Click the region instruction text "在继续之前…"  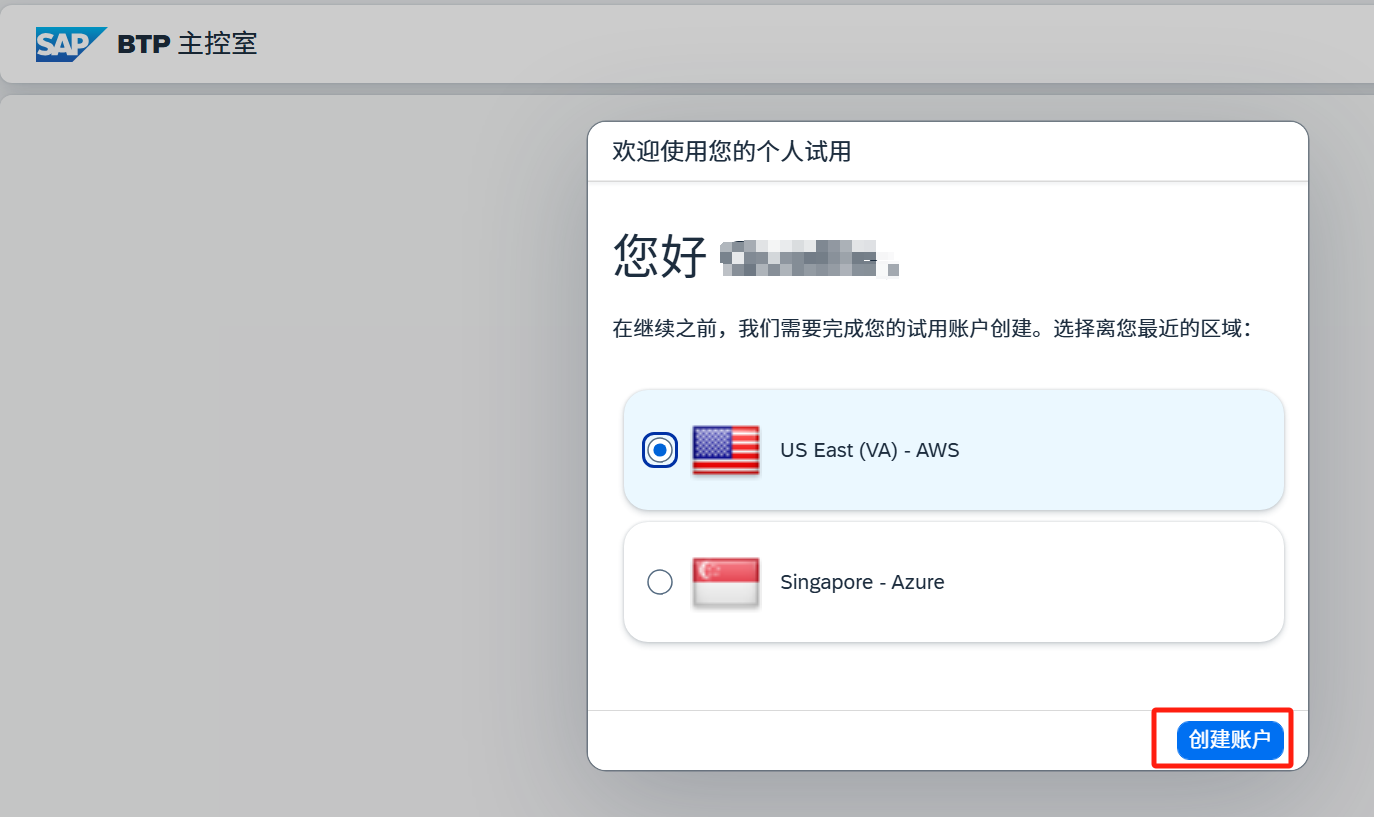[932, 328]
